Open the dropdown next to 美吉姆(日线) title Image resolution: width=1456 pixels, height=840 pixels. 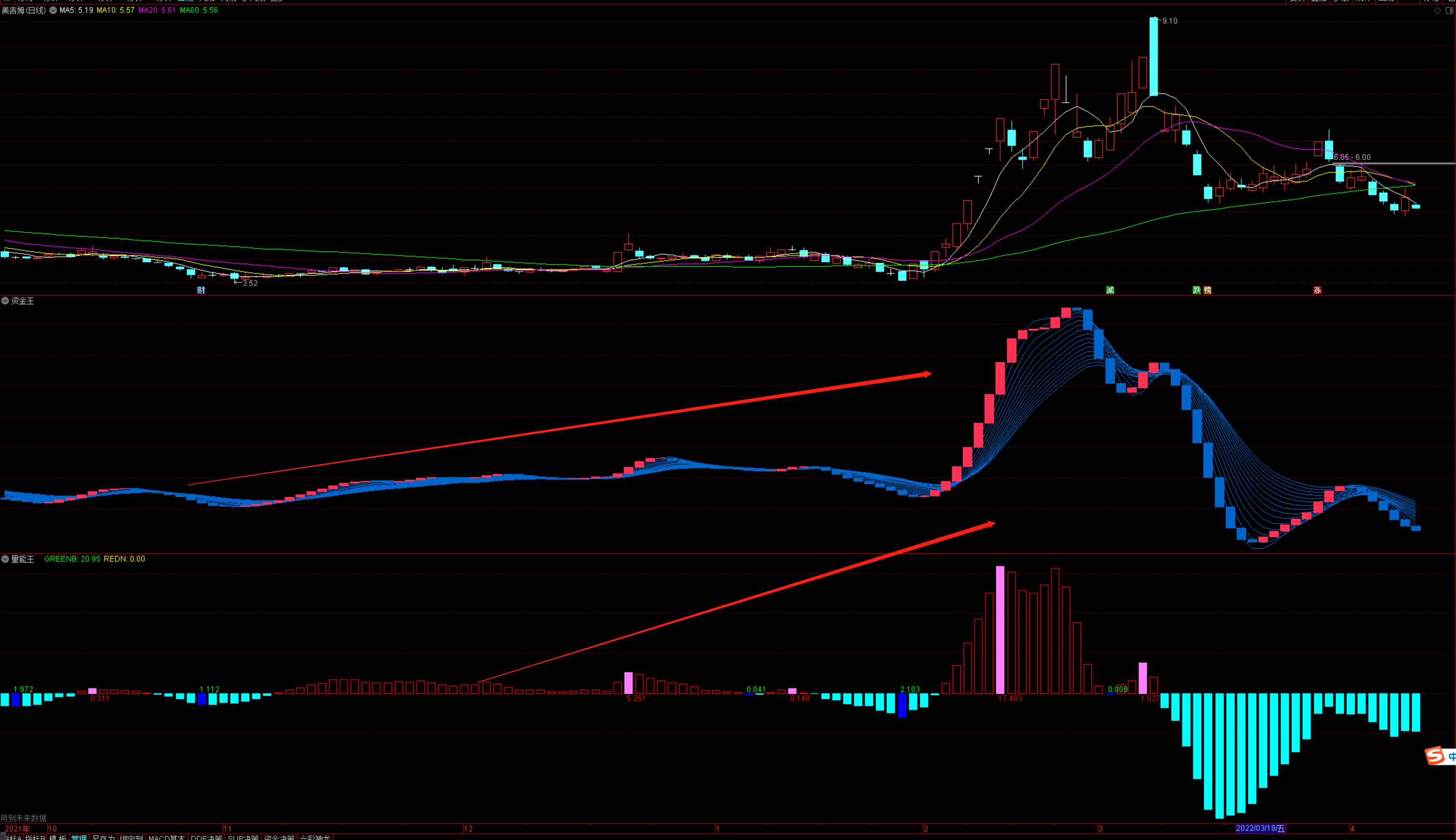pyautogui.click(x=53, y=10)
